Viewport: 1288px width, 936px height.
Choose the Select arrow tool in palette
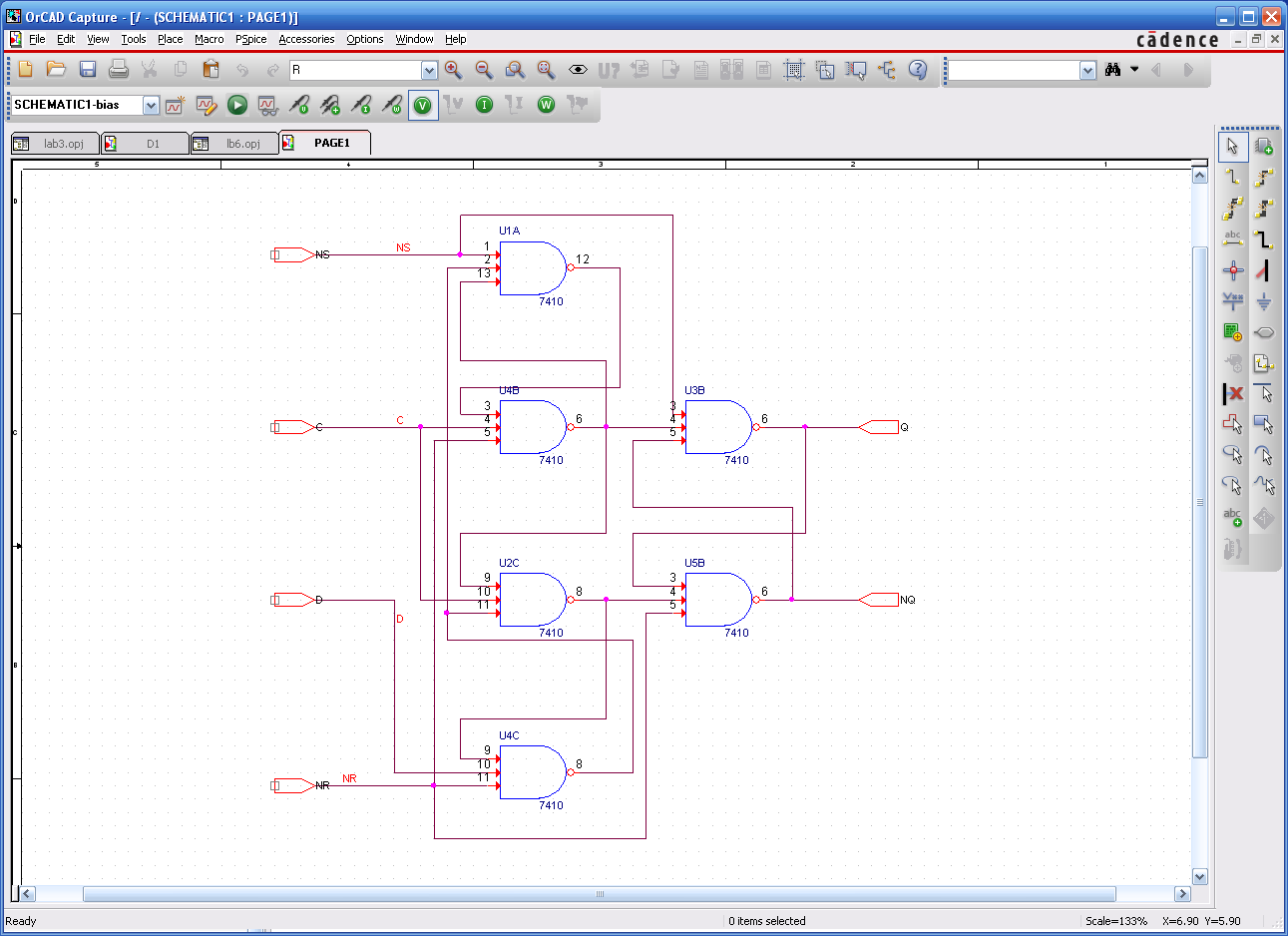1233,147
